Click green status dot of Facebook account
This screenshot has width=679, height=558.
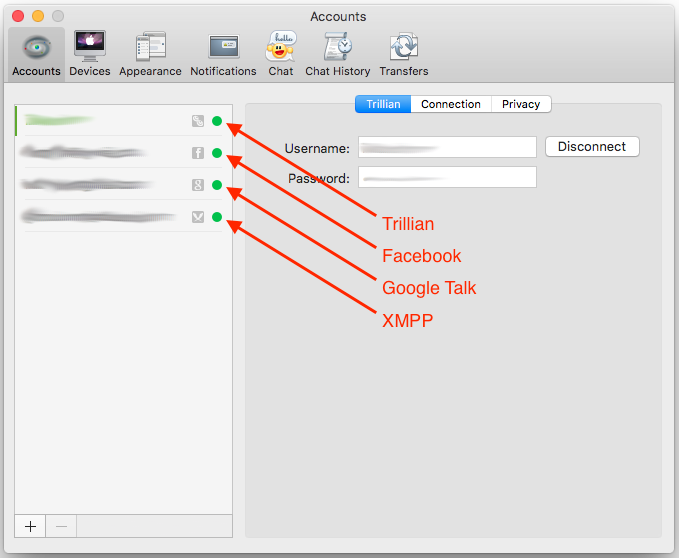pos(217,153)
